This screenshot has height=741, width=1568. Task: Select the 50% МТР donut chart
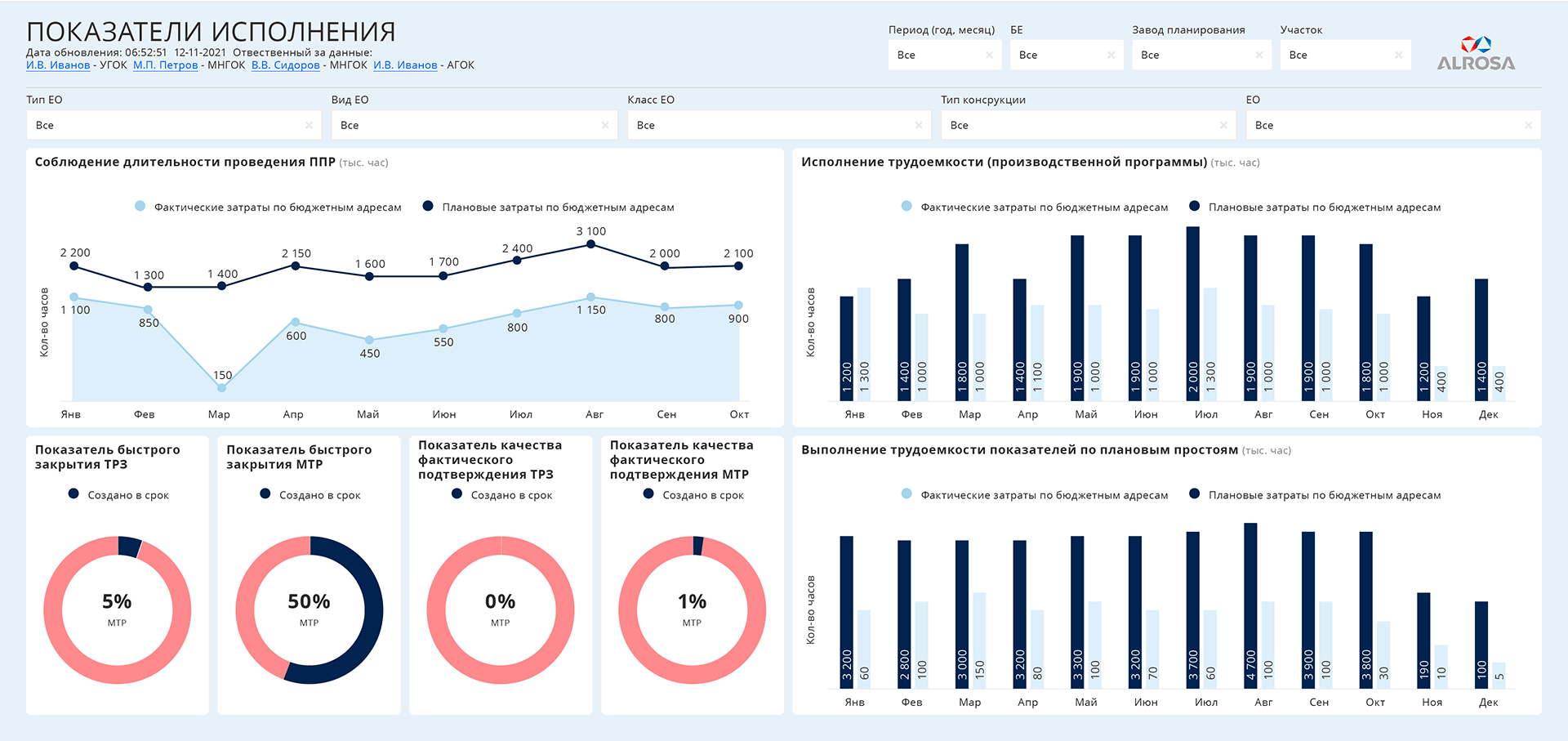pyautogui.click(x=309, y=610)
